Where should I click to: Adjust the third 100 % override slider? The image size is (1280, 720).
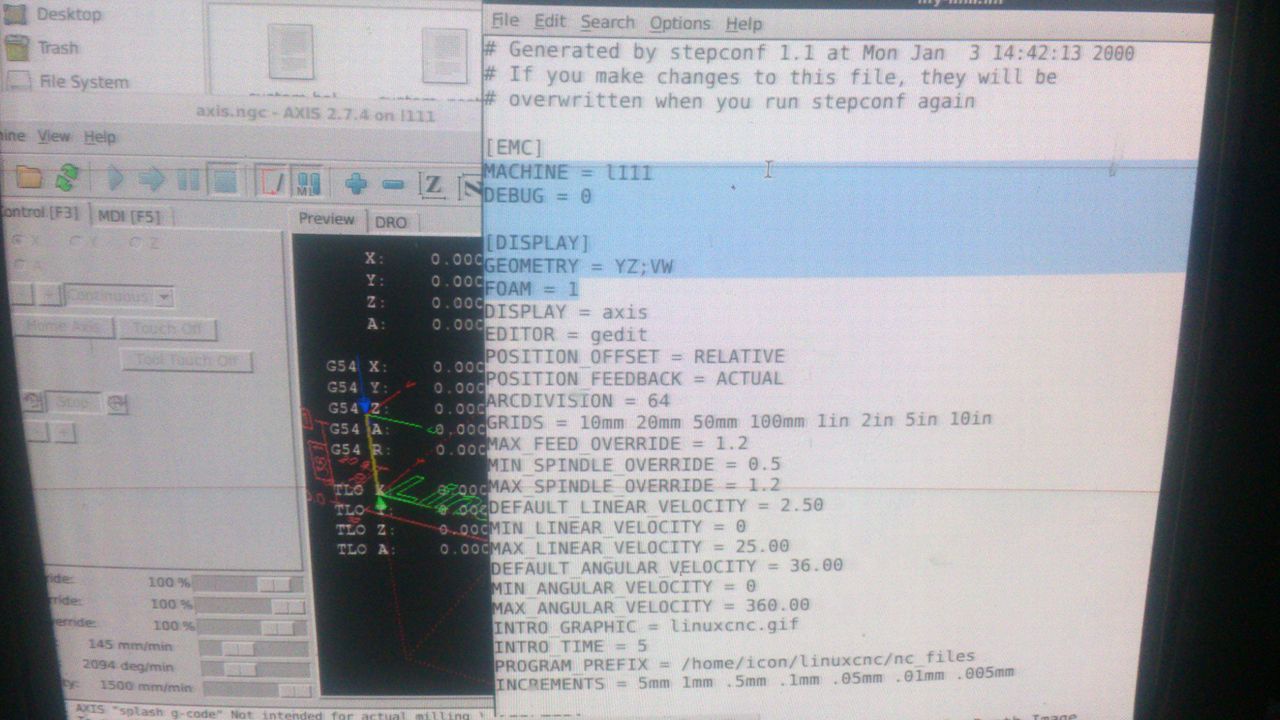click(252, 627)
